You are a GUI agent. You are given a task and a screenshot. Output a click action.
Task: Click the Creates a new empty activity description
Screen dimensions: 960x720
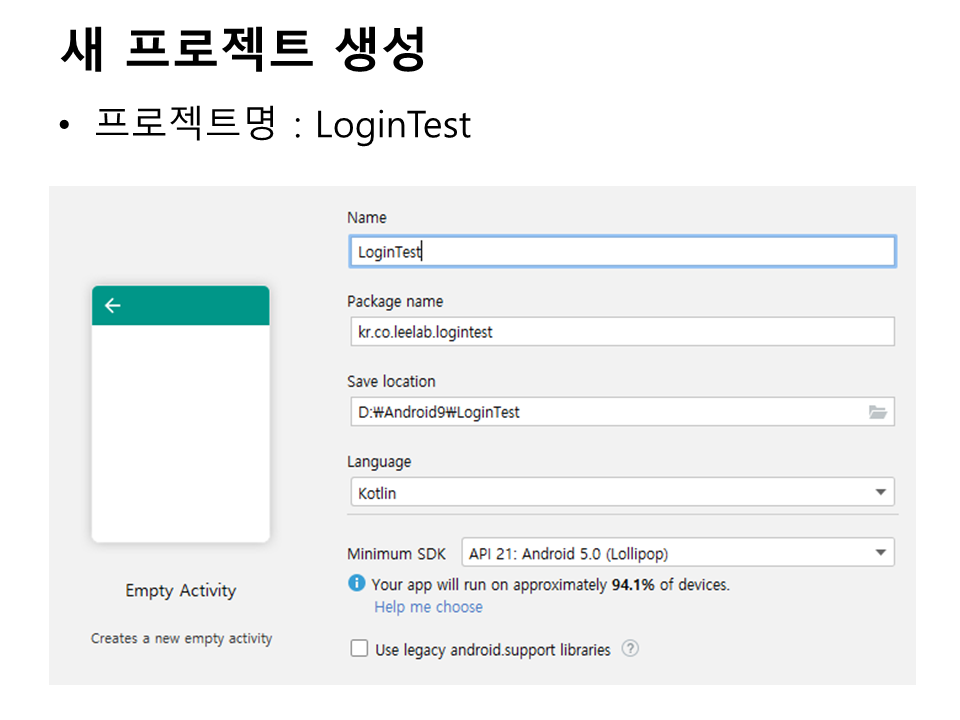(x=181, y=638)
